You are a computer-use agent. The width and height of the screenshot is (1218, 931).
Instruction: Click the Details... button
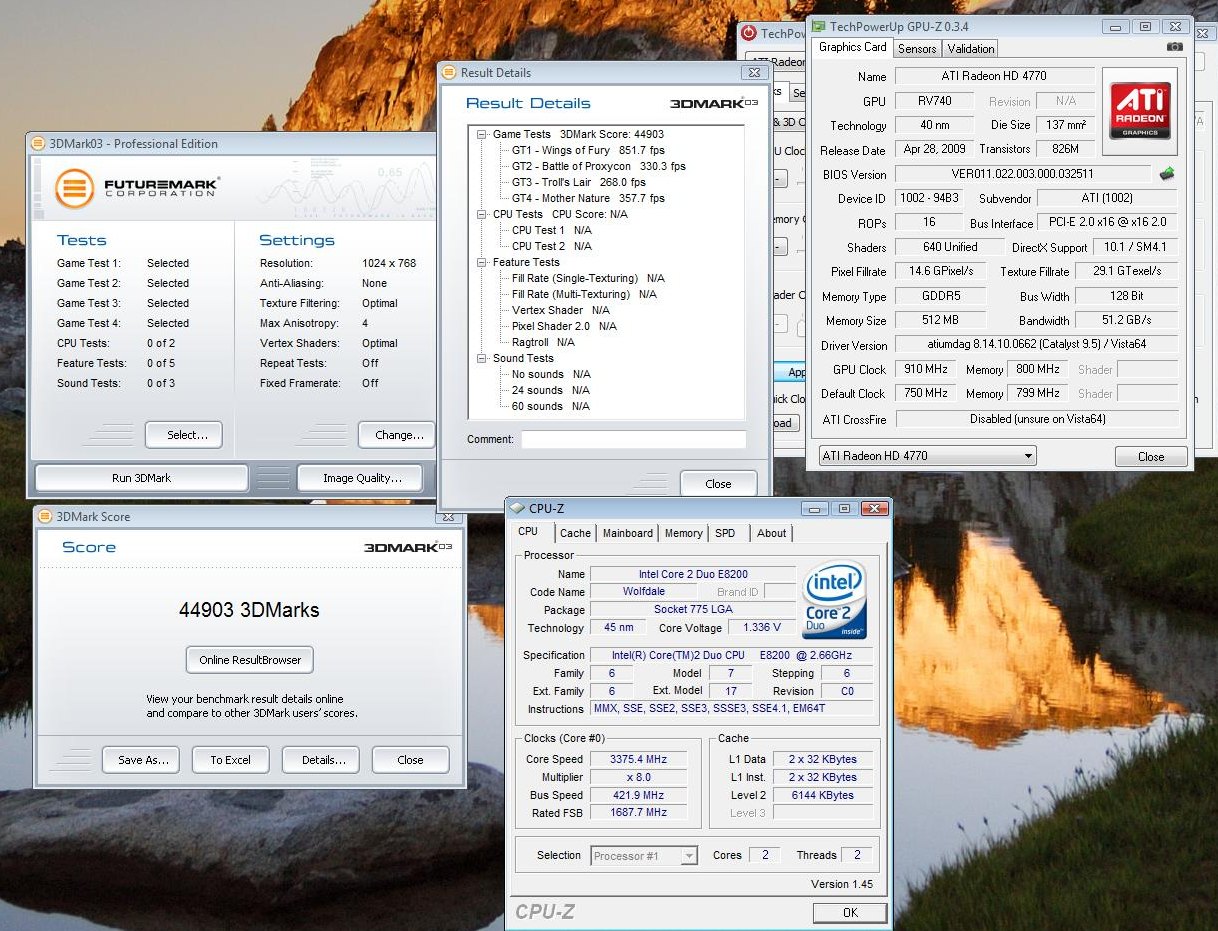point(321,760)
